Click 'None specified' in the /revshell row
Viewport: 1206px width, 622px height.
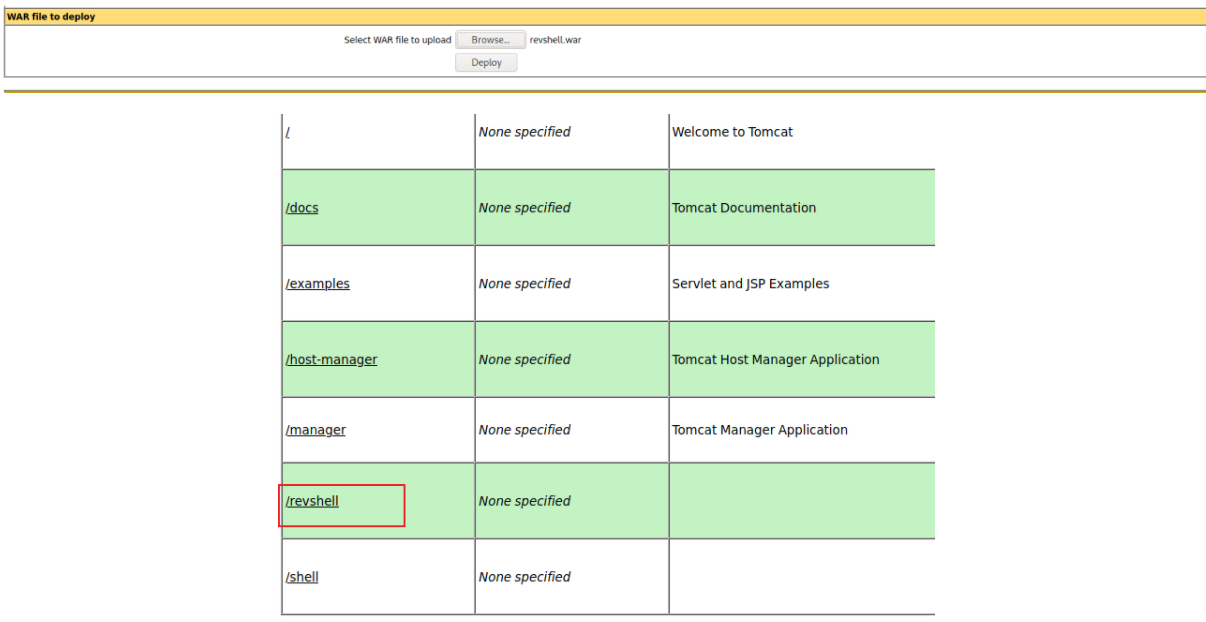[x=524, y=501]
